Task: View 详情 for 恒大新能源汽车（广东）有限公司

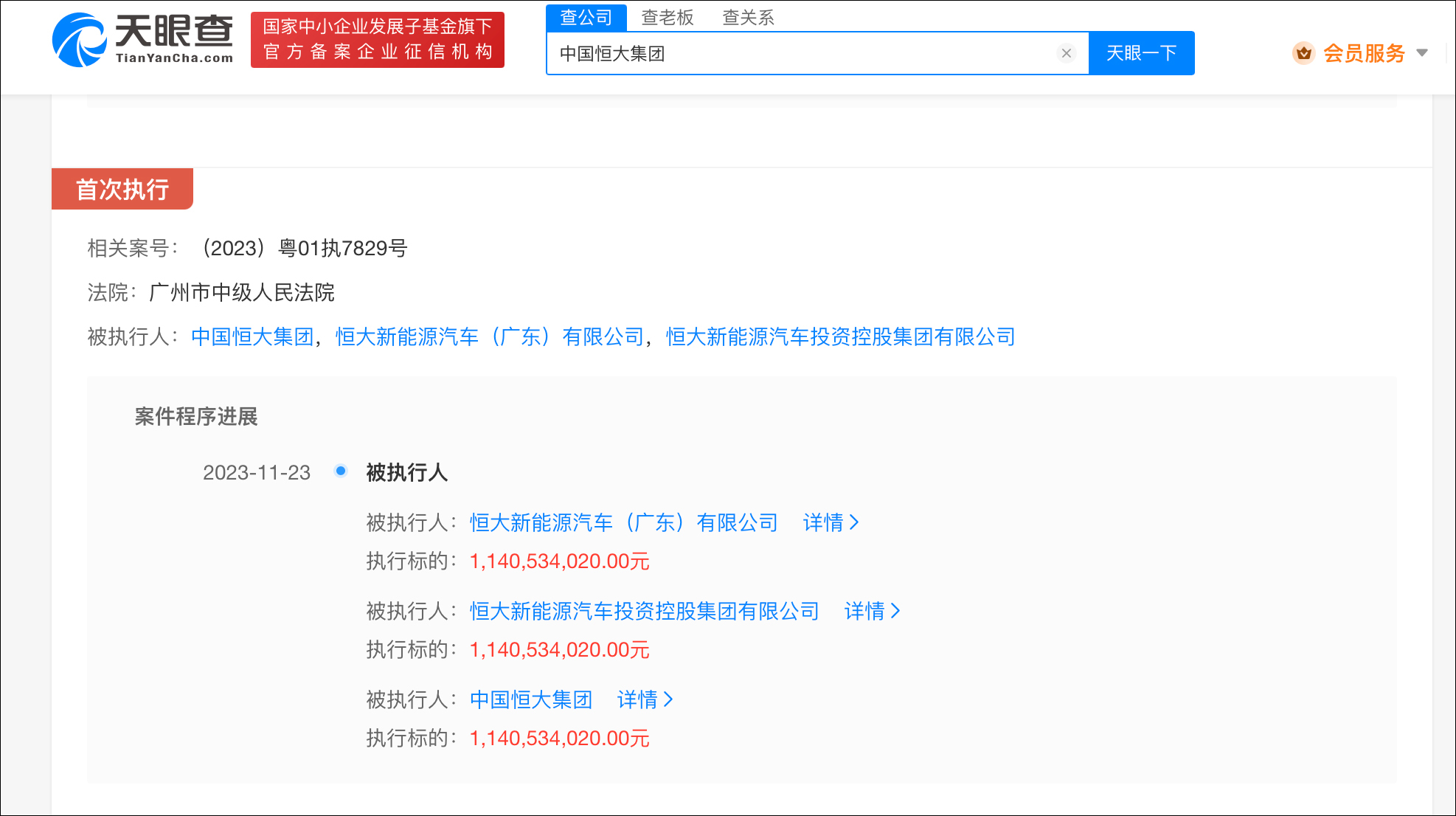Action: tap(831, 523)
